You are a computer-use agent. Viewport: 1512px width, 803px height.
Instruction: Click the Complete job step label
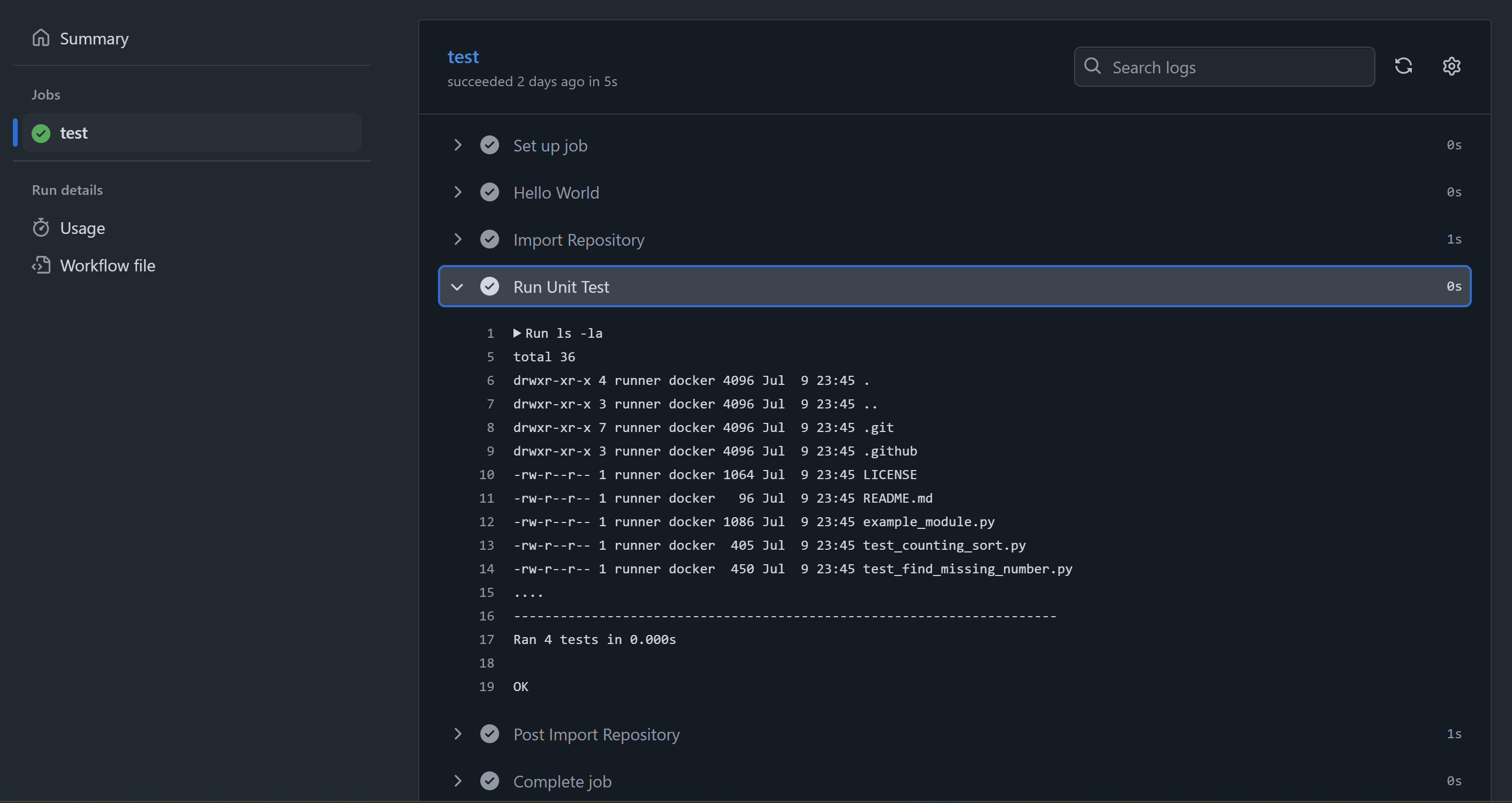tap(562, 782)
